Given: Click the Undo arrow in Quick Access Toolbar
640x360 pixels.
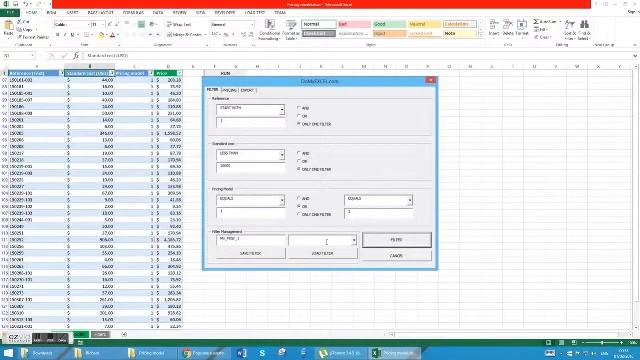Looking at the screenshot, I should click(x=26, y=4).
